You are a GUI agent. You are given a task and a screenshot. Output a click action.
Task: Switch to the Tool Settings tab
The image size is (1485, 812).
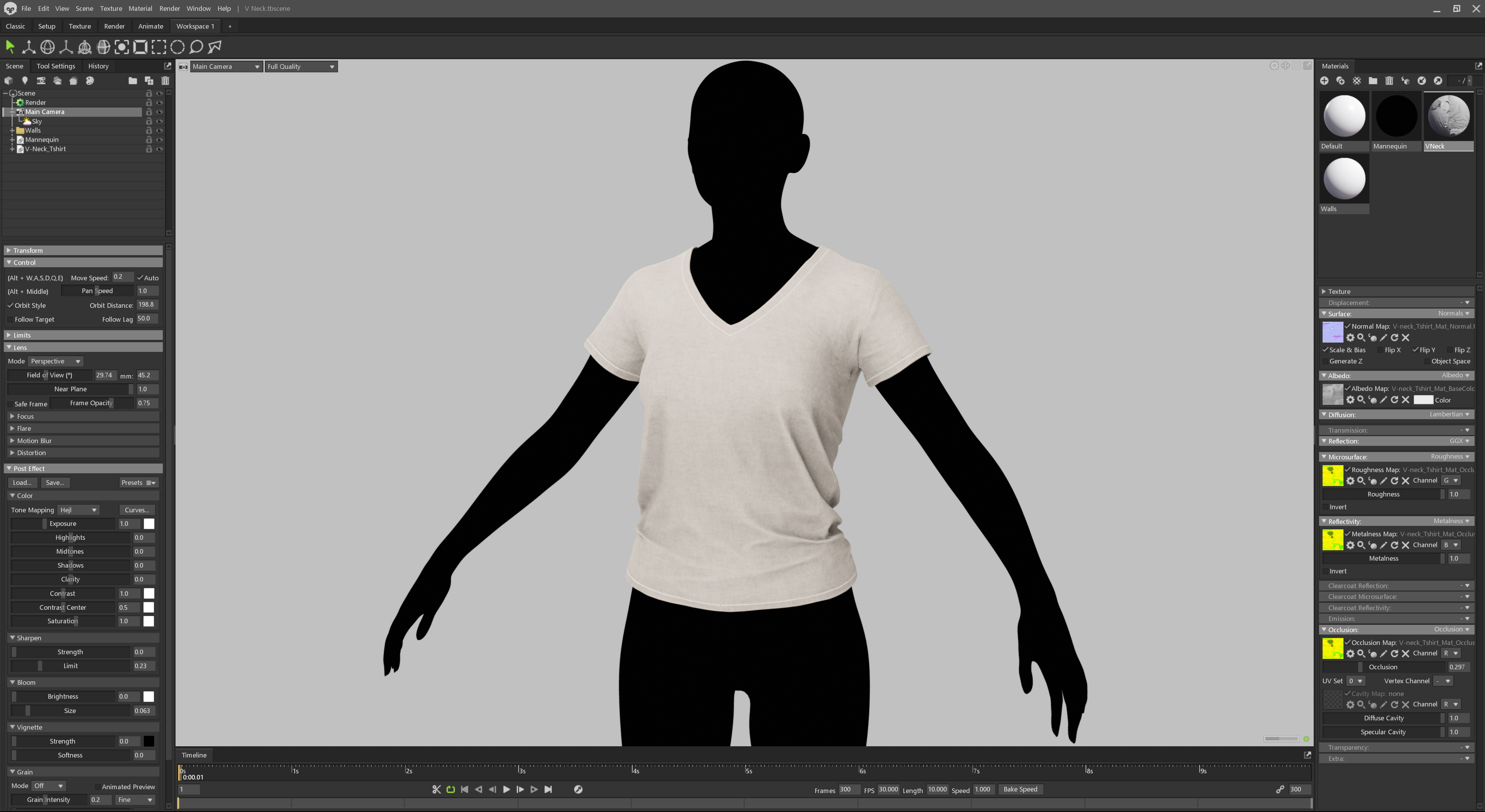click(x=55, y=66)
